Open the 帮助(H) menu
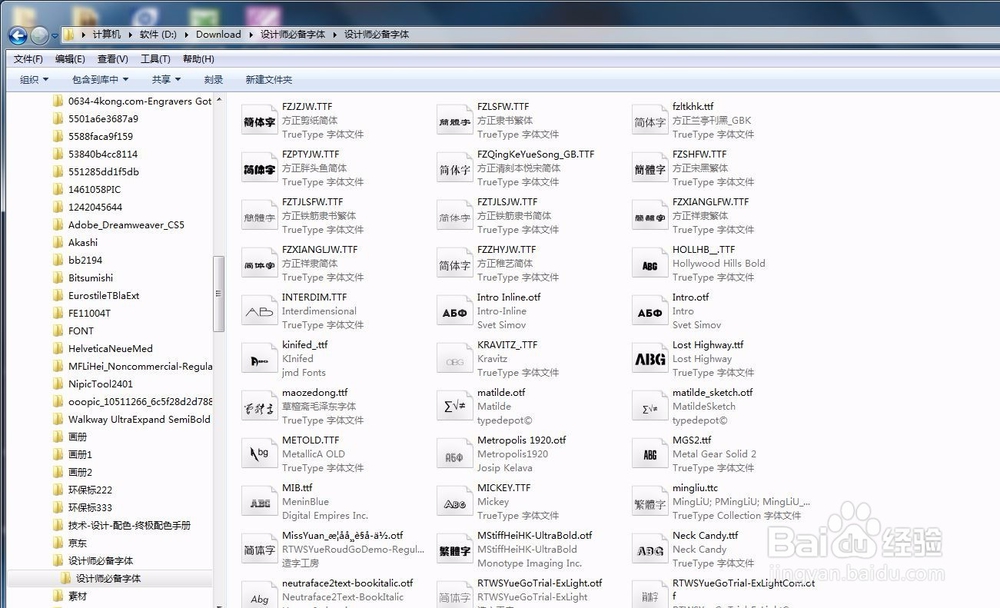This screenshot has width=1000, height=608. coord(198,59)
